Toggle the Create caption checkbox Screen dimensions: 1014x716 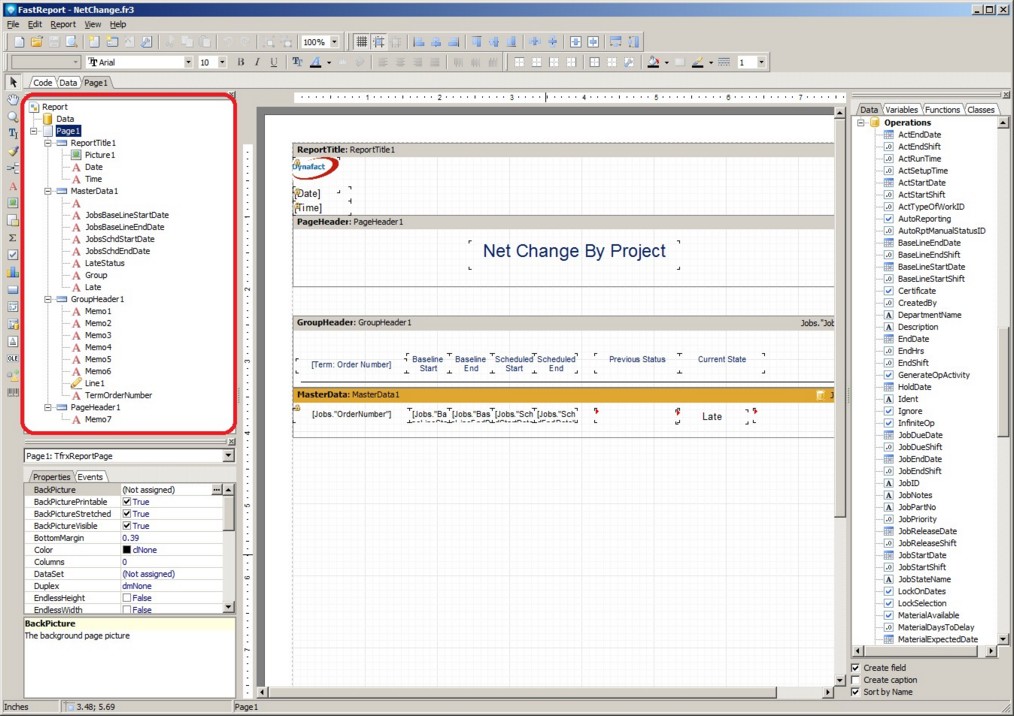(x=855, y=680)
